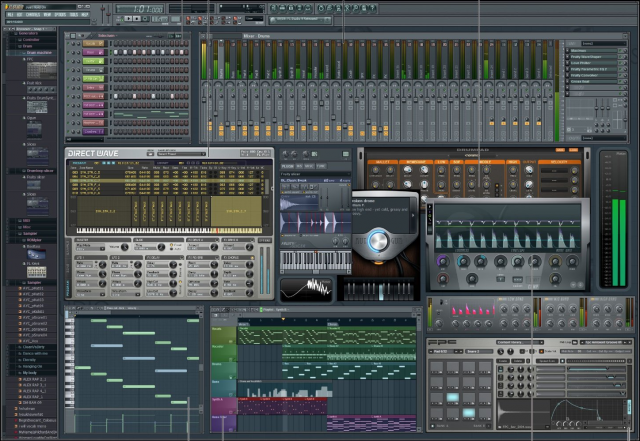Open the Select Project dropdown in DirectWave
Screen dimensions: 640x441
[182, 154]
